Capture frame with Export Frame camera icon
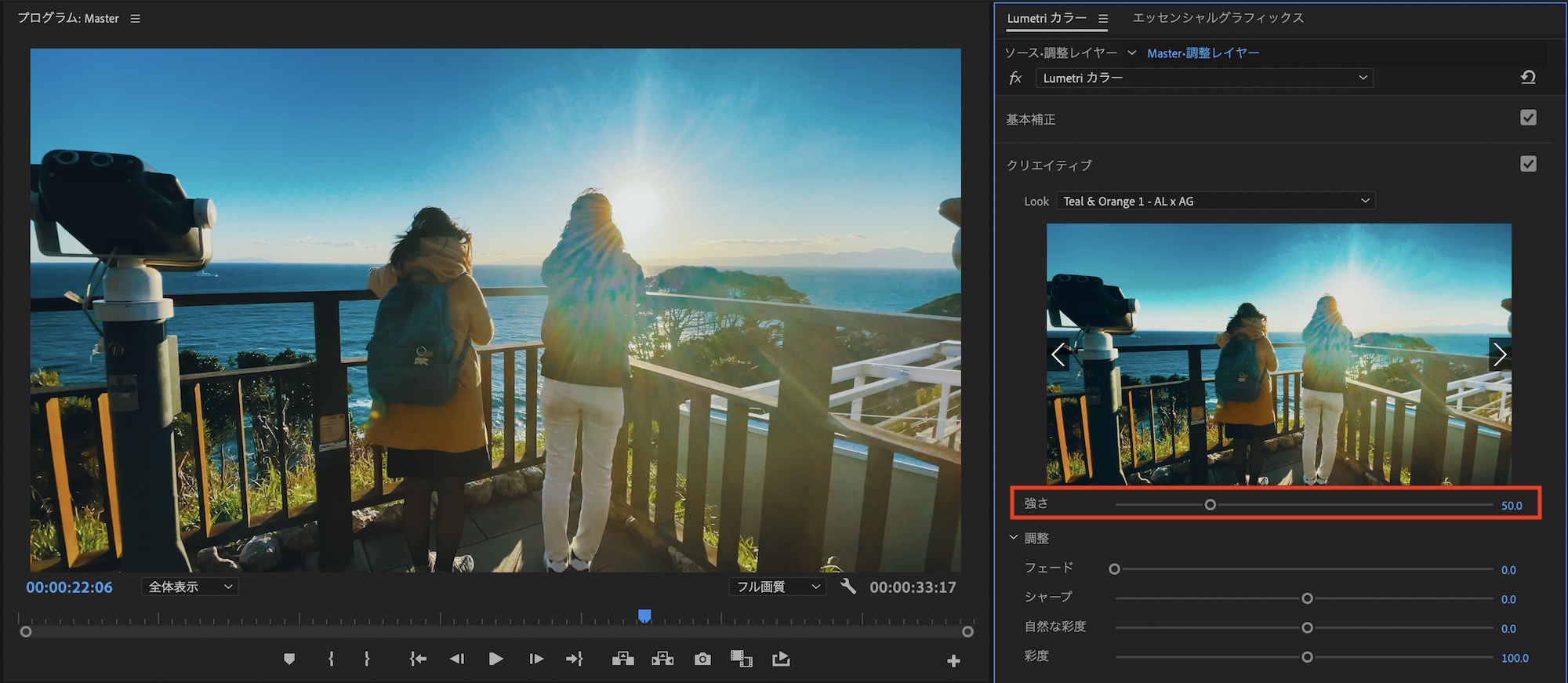 tap(702, 659)
